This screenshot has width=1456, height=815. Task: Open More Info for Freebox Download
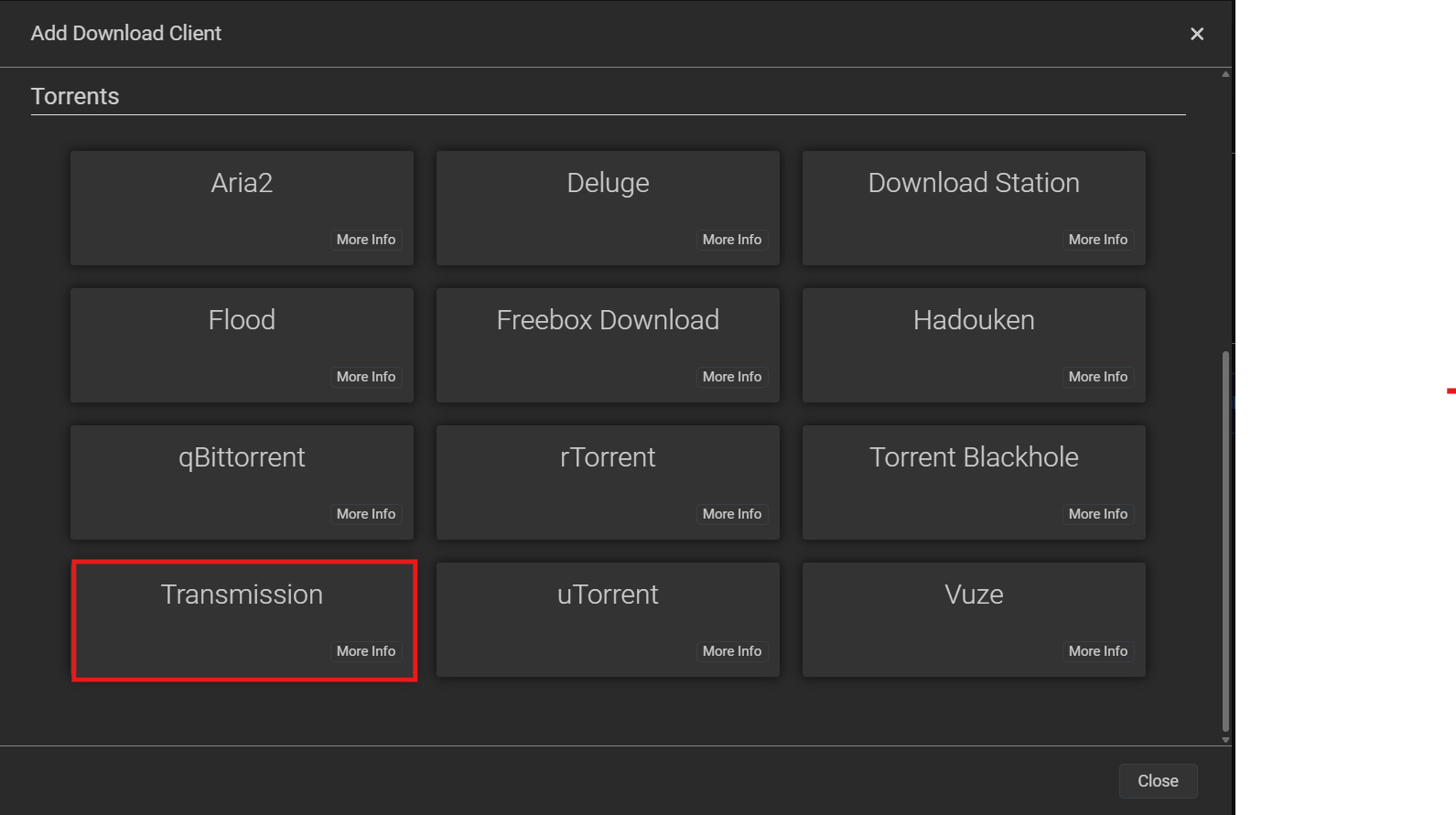[732, 377]
